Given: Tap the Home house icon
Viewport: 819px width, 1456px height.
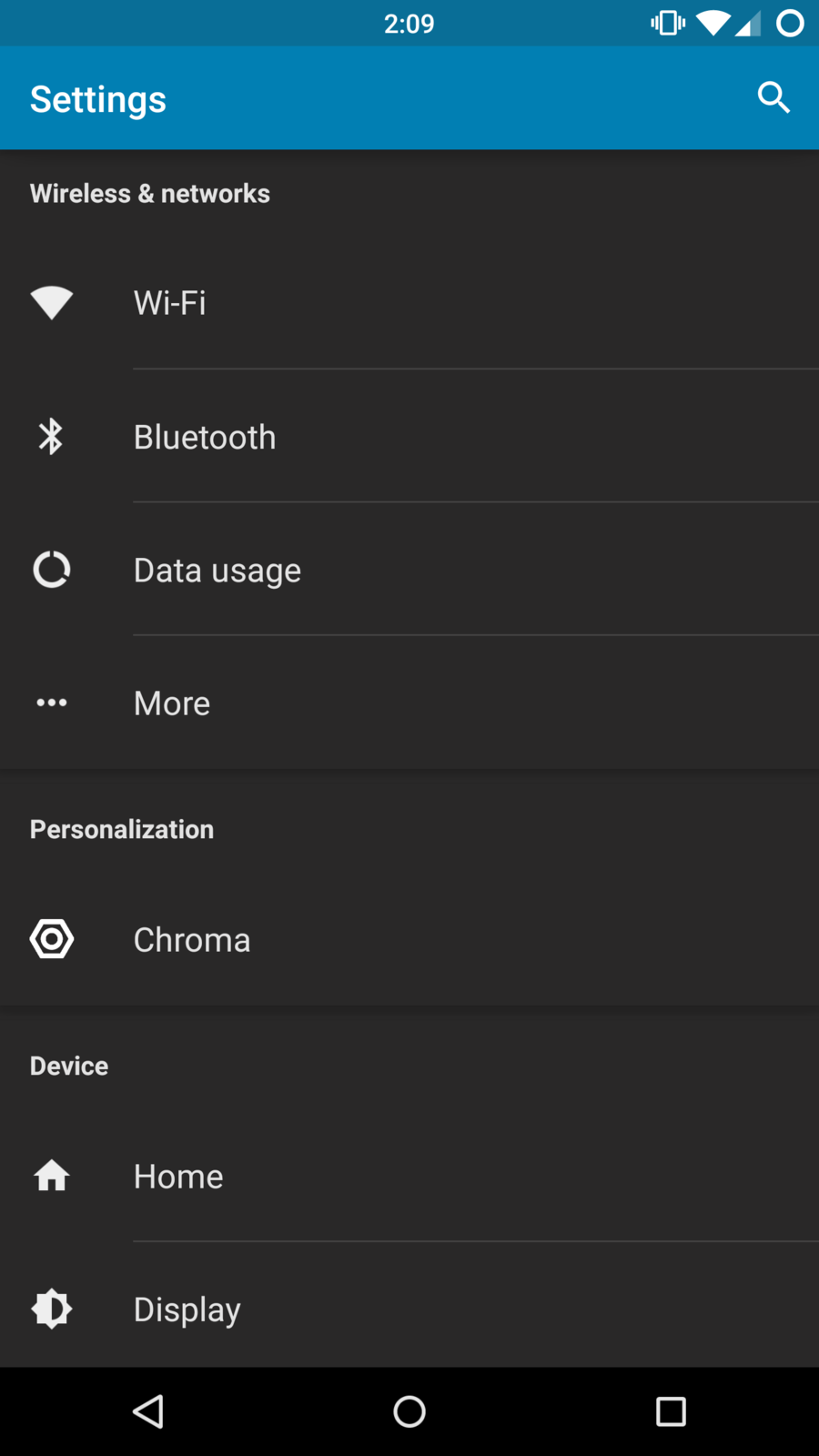Looking at the screenshot, I should click(x=52, y=1176).
